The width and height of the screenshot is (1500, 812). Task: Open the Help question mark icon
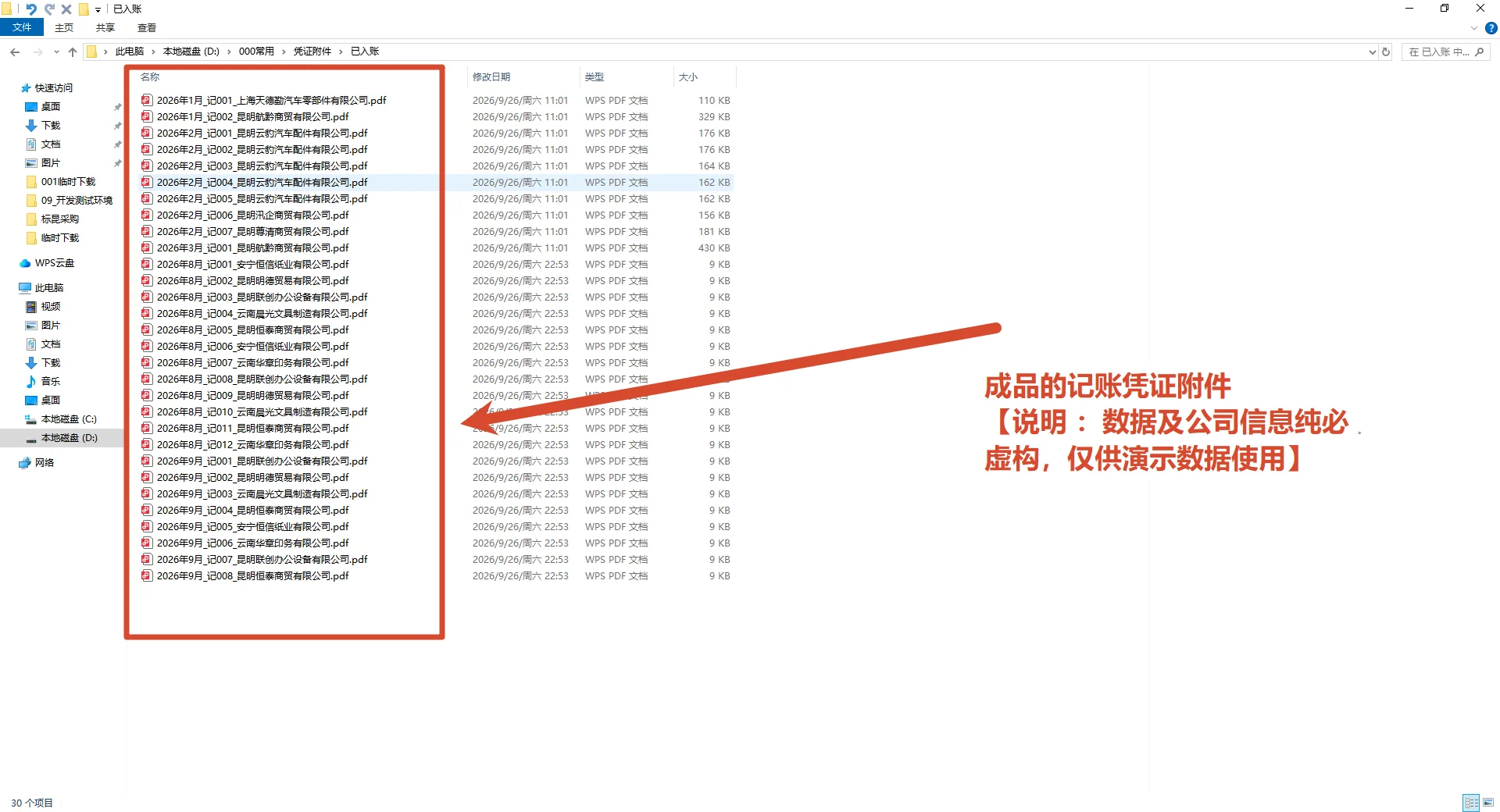pyautogui.click(x=1491, y=28)
